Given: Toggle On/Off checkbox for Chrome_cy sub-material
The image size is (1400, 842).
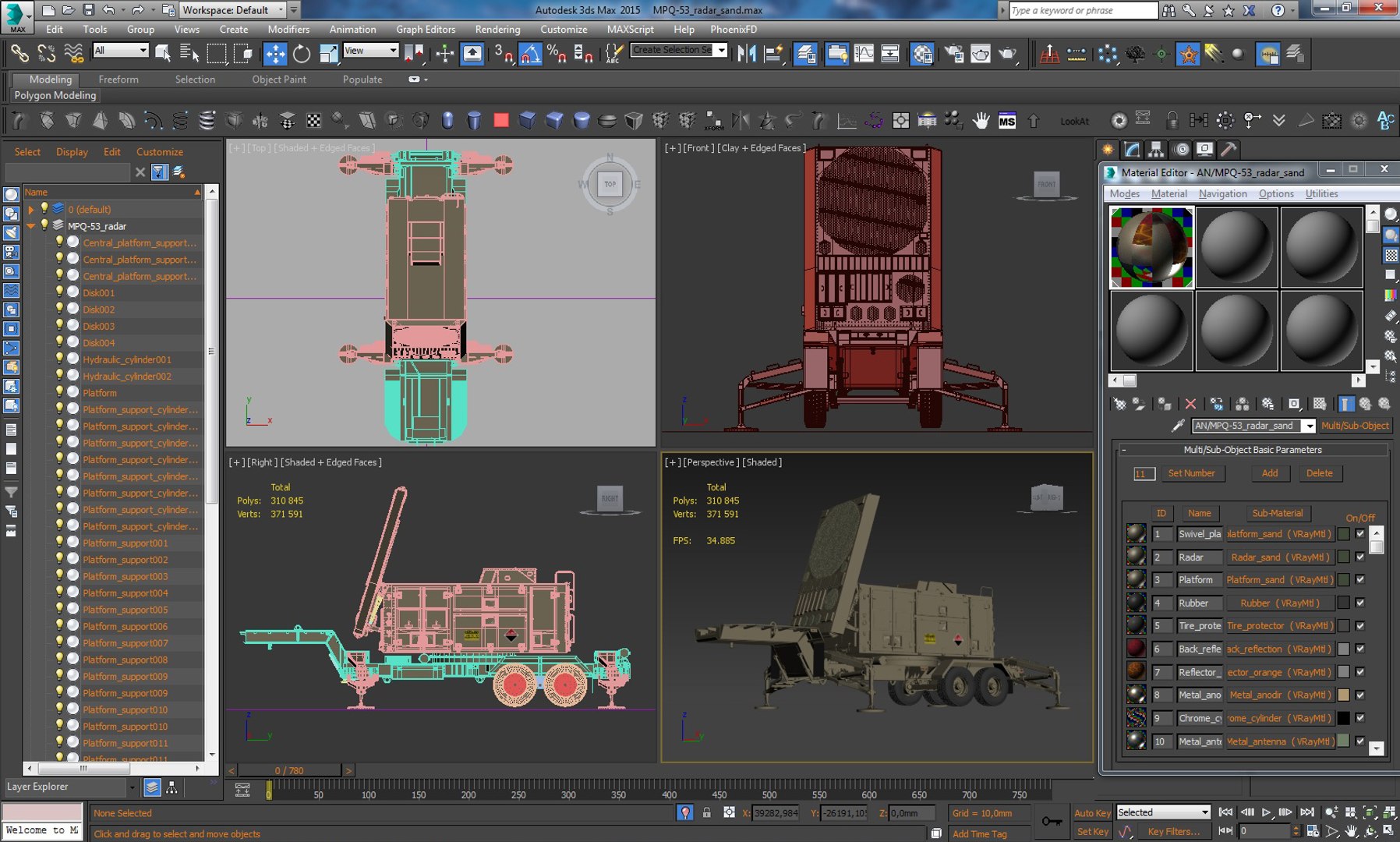Looking at the screenshot, I should coord(1360,718).
